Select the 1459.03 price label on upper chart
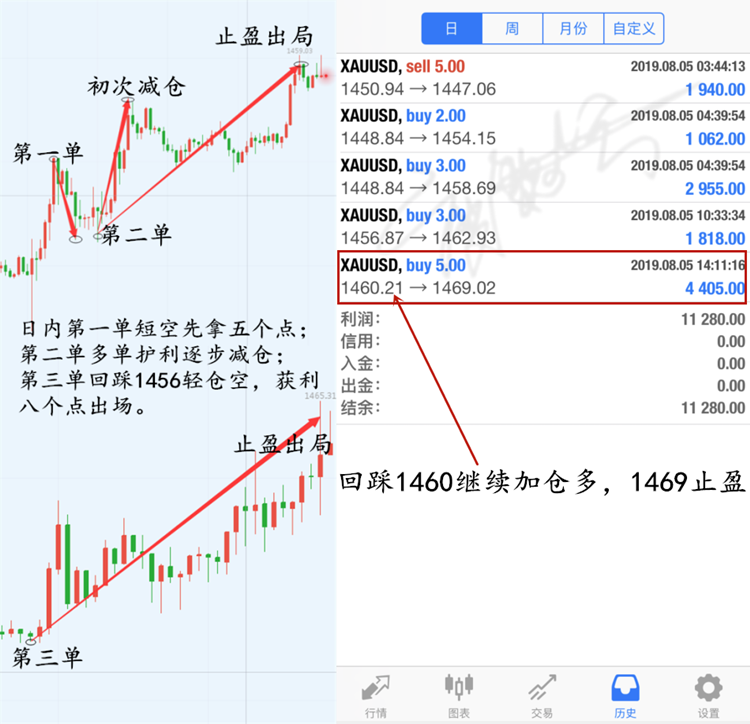This screenshot has height=724, width=750. pyautogui.click(x=299, y=51)
